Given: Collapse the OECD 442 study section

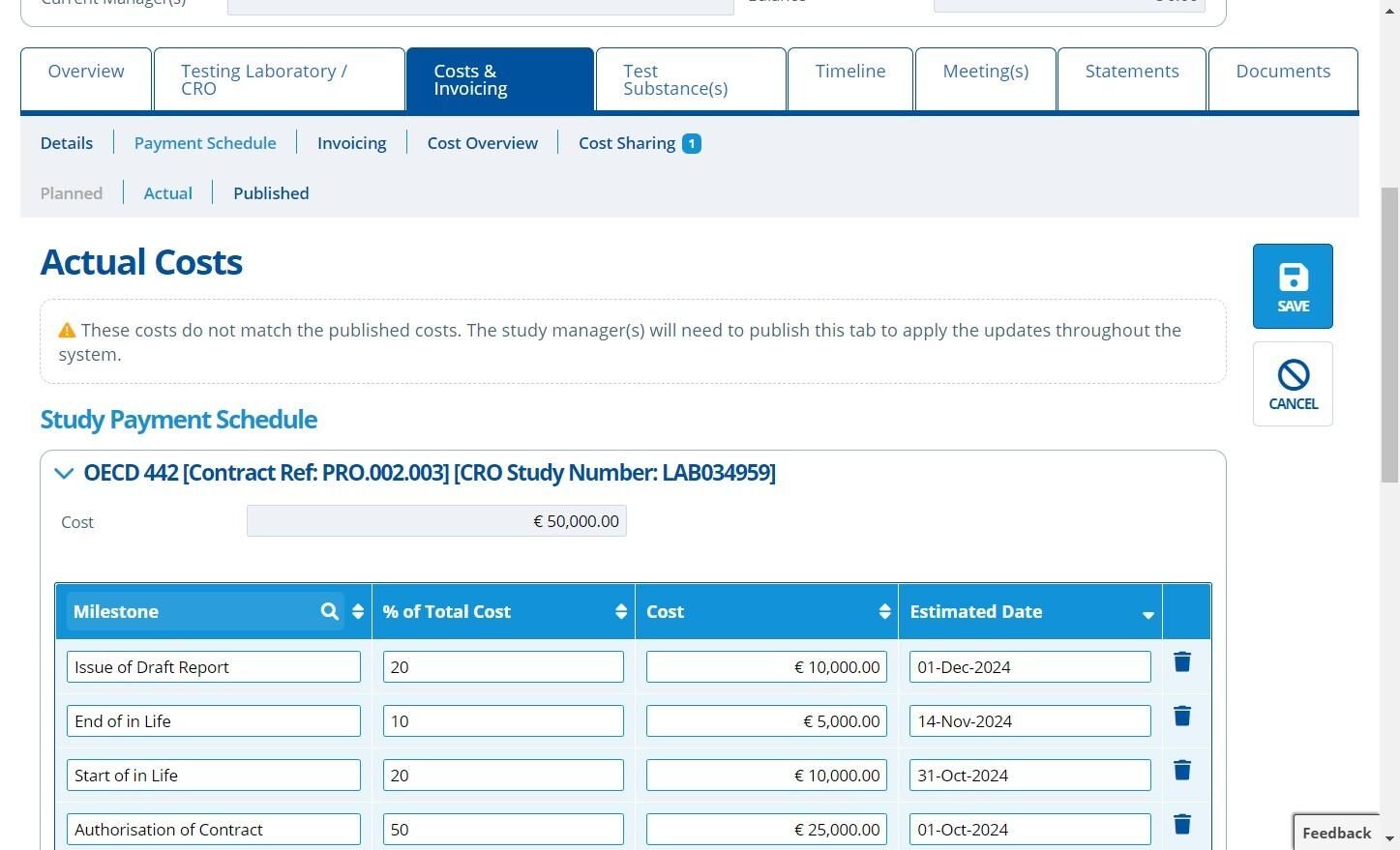Looking at the screenshot, I should click(64, 473).
